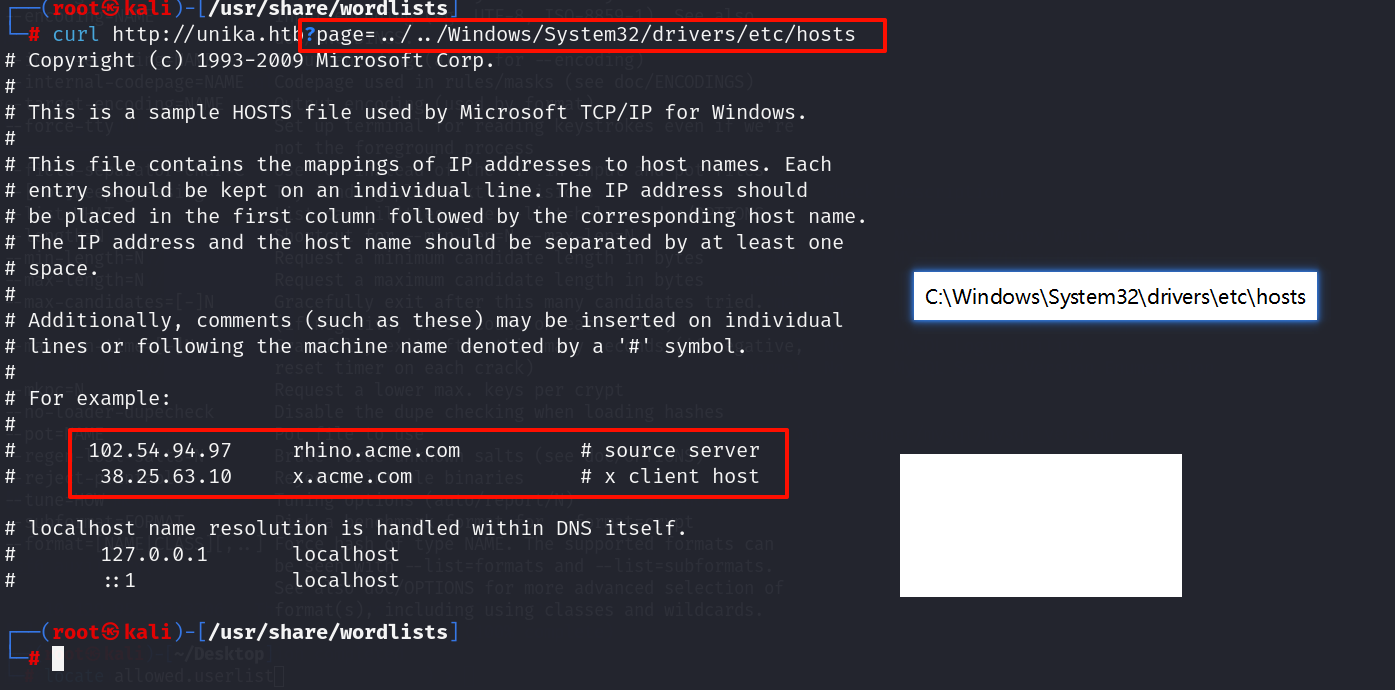
Task: Click the ::1 IPv6 localhost entry
Action: pos(250,580)
